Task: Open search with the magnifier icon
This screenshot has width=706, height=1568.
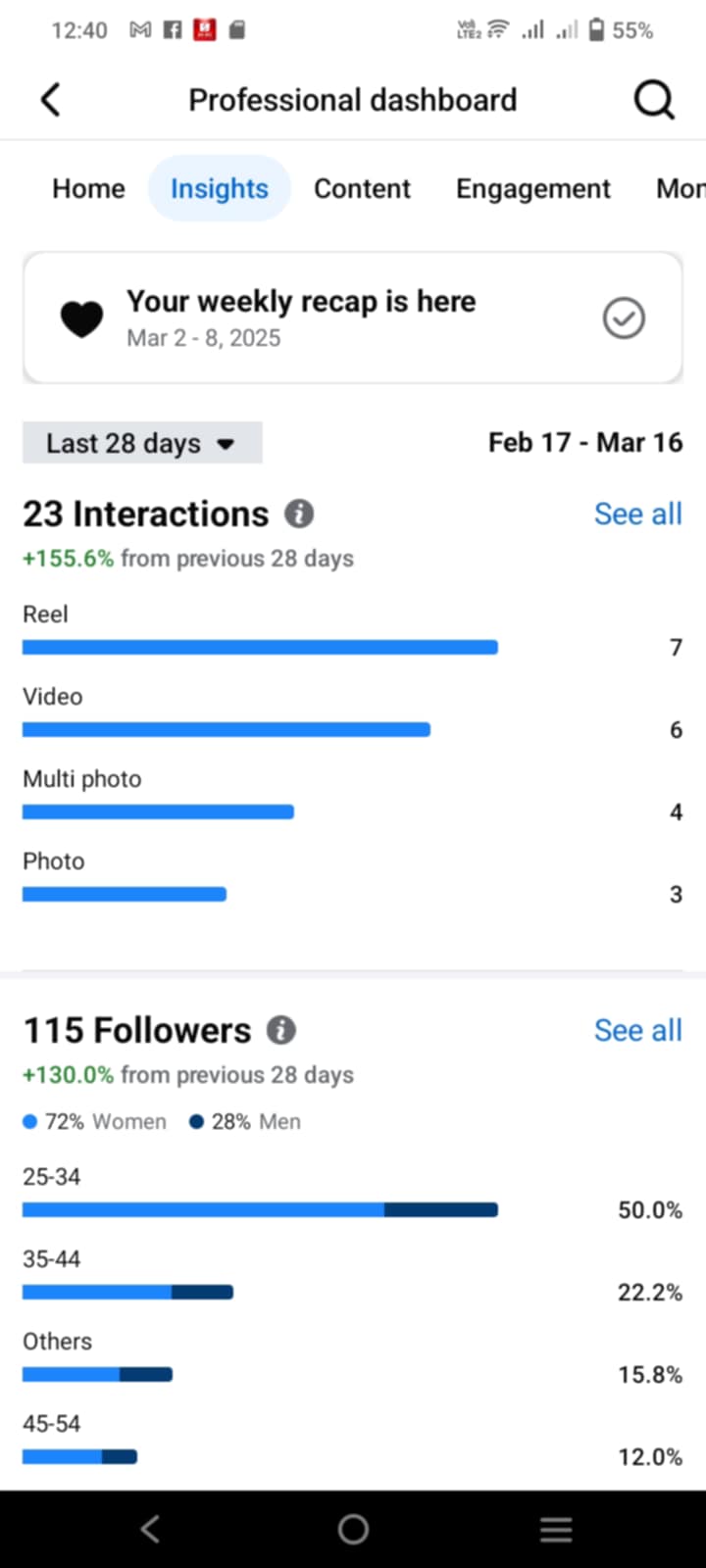Action: click(x=654, y=100)
